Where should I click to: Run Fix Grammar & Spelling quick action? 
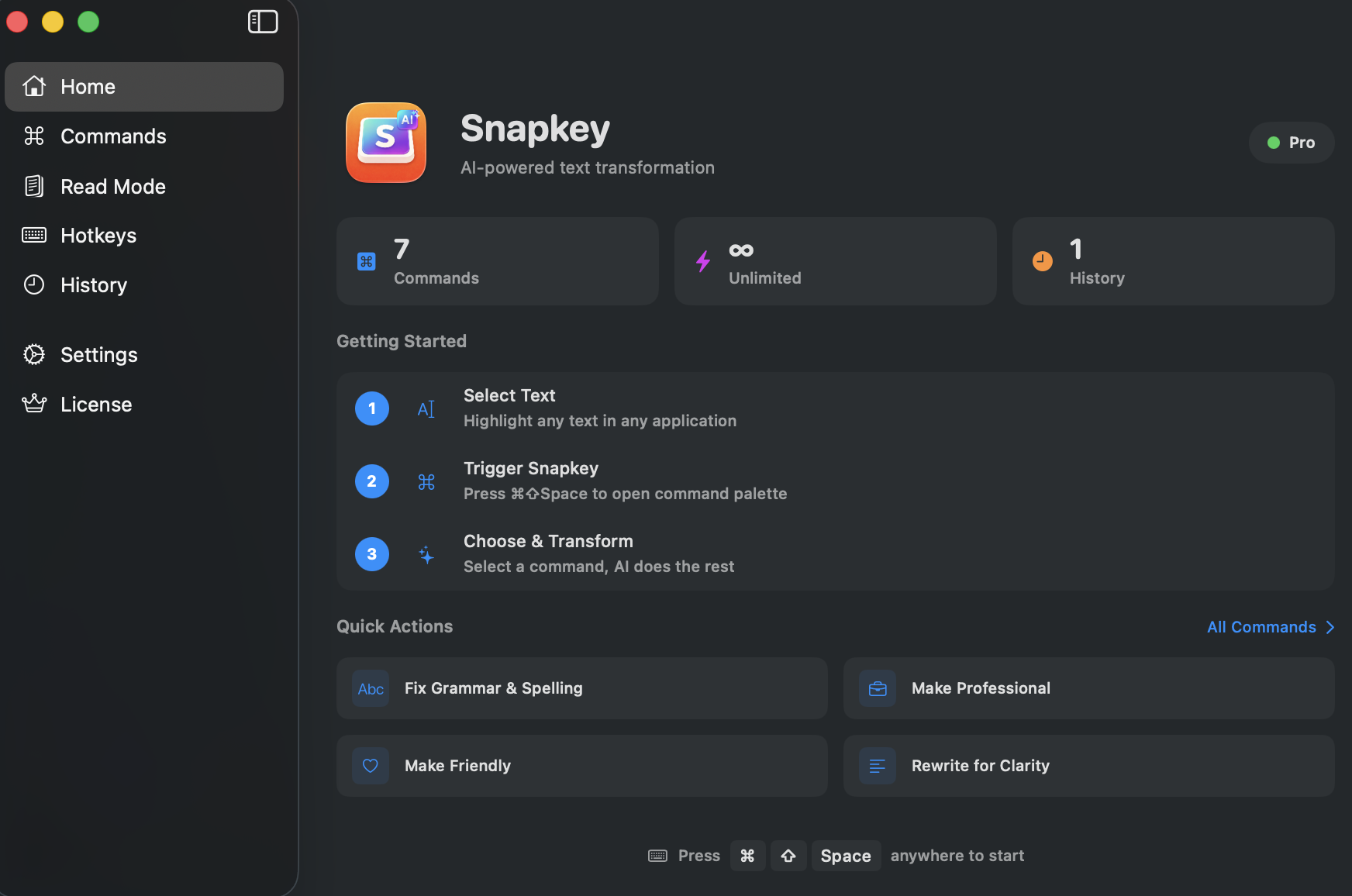click(582, 688)
